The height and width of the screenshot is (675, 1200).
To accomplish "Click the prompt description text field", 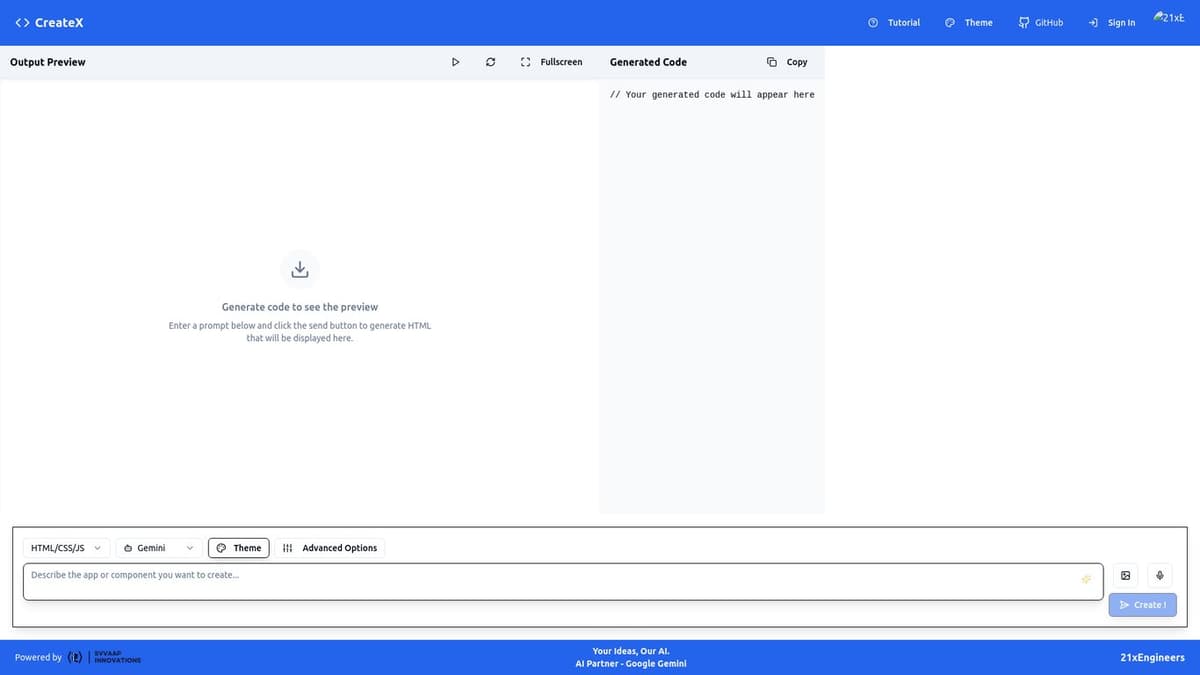I will pyautogui.click(x=540, y=581).
